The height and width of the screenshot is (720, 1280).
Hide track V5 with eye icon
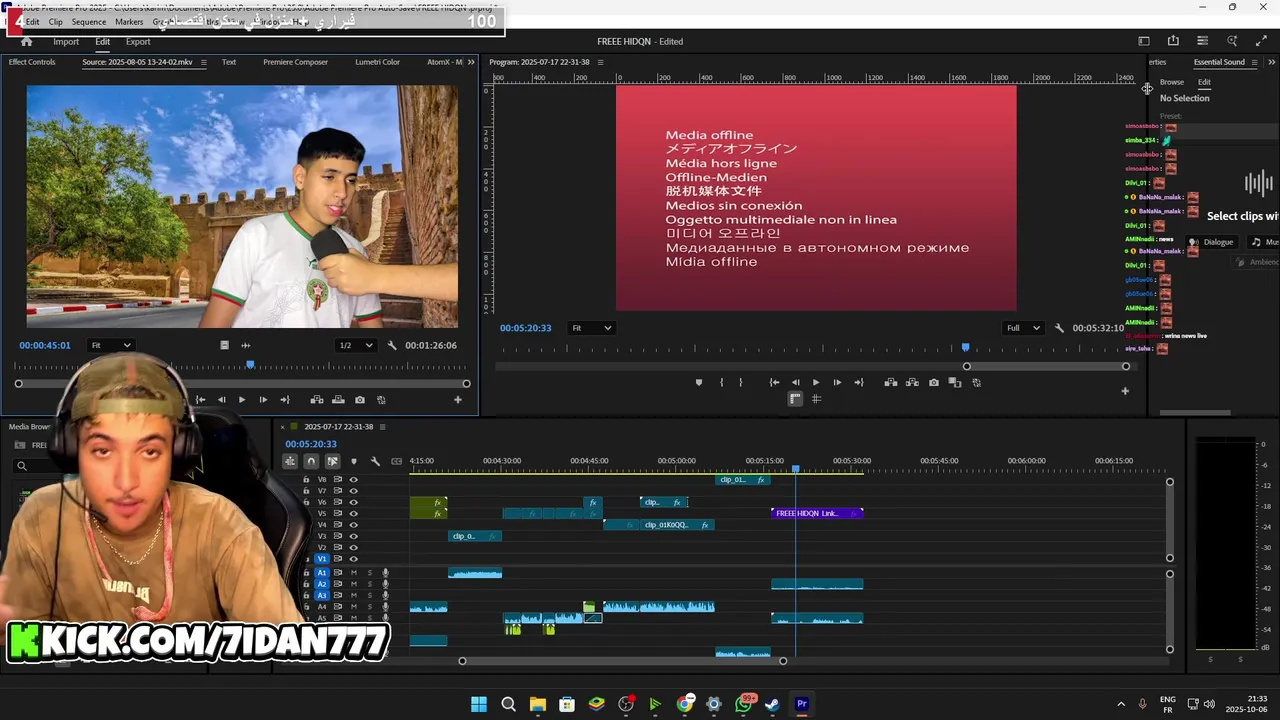[353, 513]
